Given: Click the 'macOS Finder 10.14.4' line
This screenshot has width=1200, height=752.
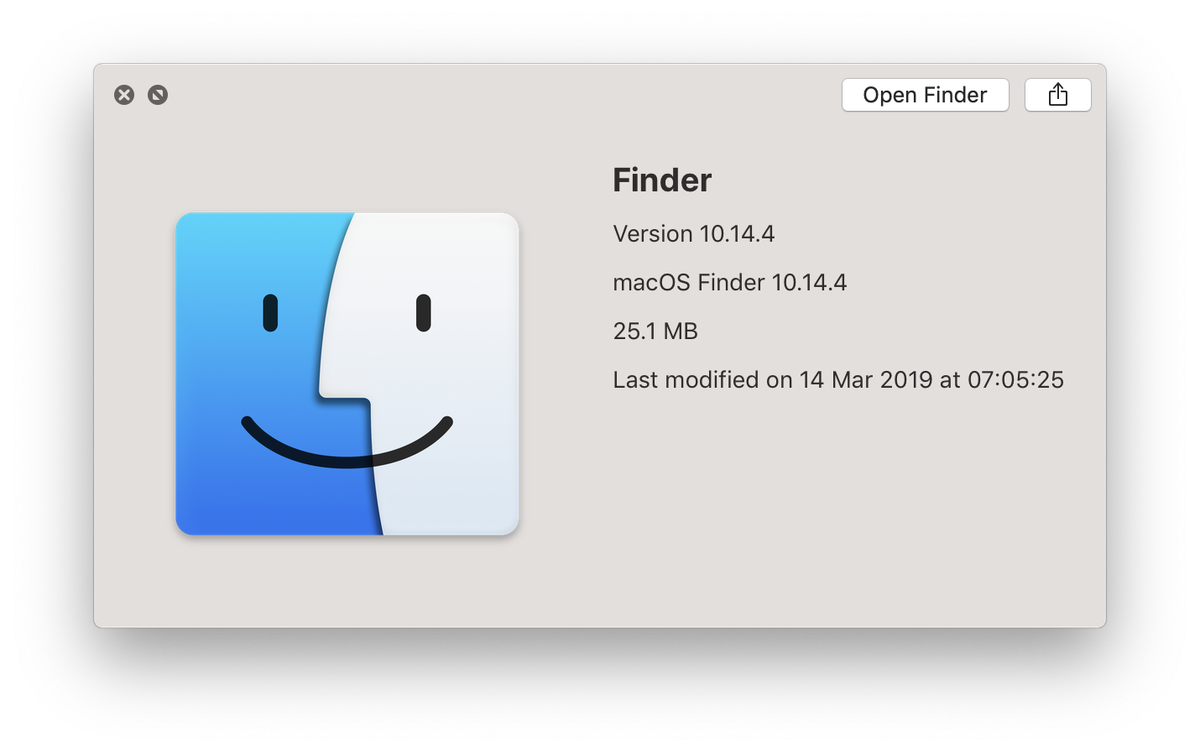Looking at the screenshot, I should point(730,283).
